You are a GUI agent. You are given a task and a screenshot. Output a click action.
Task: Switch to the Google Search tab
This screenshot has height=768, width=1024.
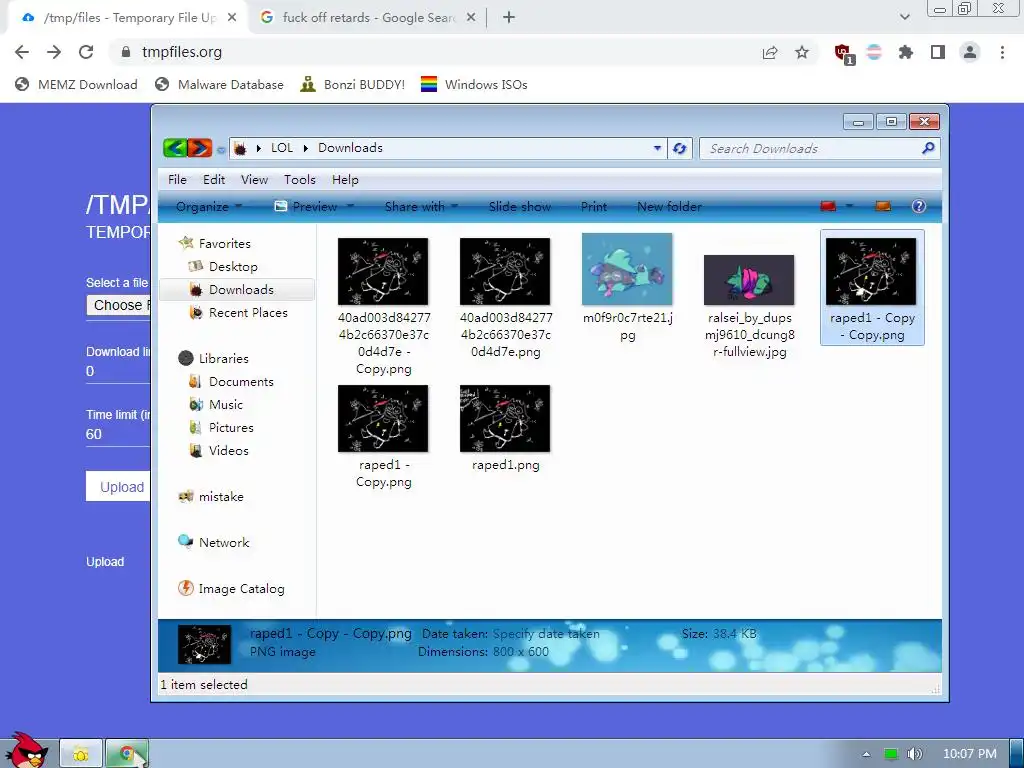pos(369,18)
